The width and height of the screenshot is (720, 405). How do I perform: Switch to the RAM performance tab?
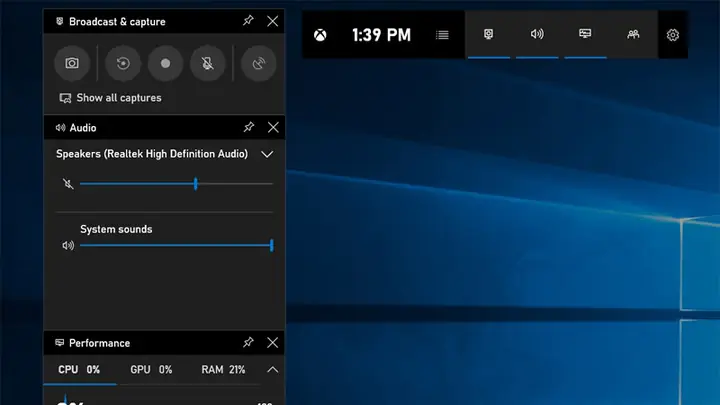[223, 370]
